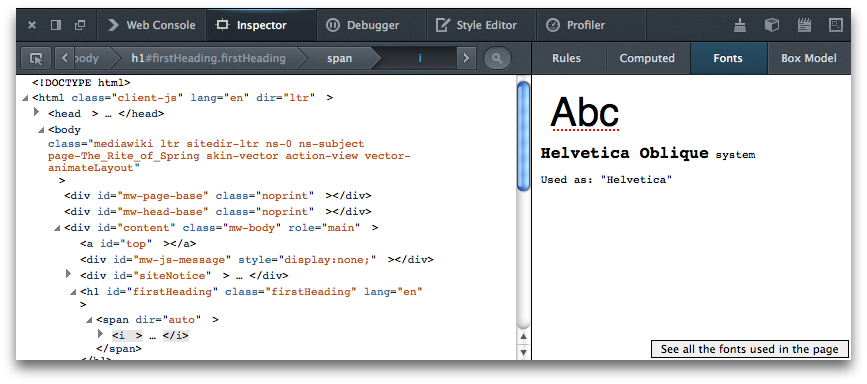Select the closing </span> tag line
Screen dimensions: 867x384
tap(119, 349)
